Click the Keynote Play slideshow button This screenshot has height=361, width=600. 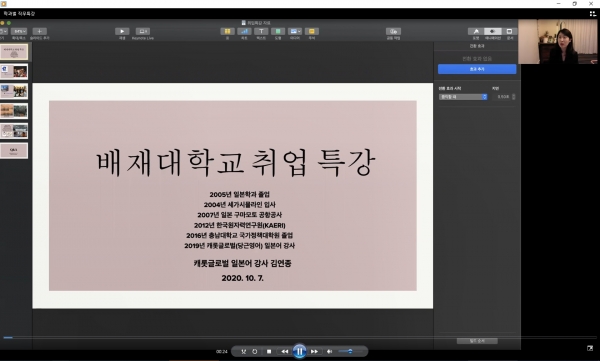122,31
